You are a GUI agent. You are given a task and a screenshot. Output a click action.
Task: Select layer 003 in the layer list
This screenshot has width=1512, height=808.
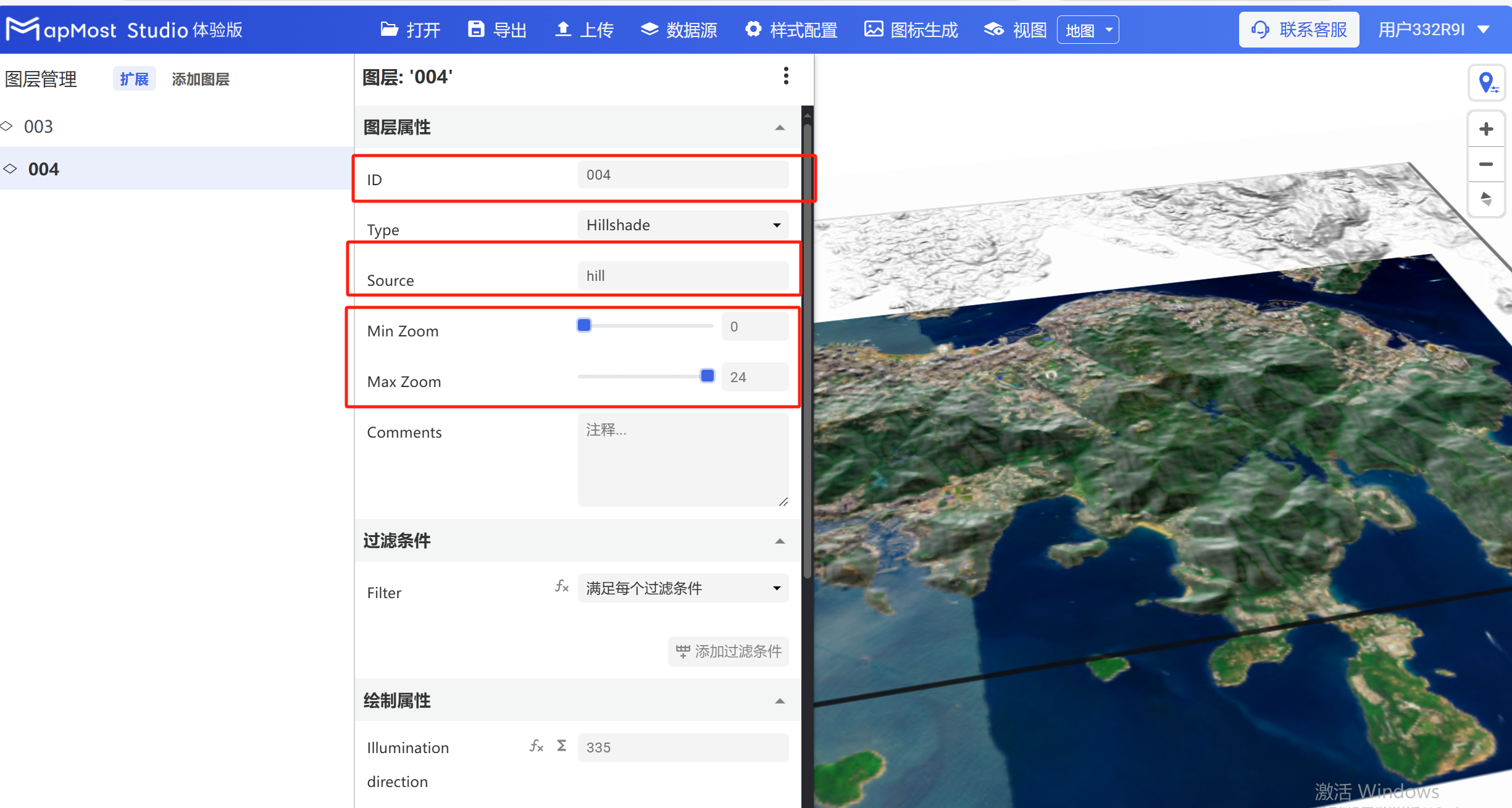38,126
